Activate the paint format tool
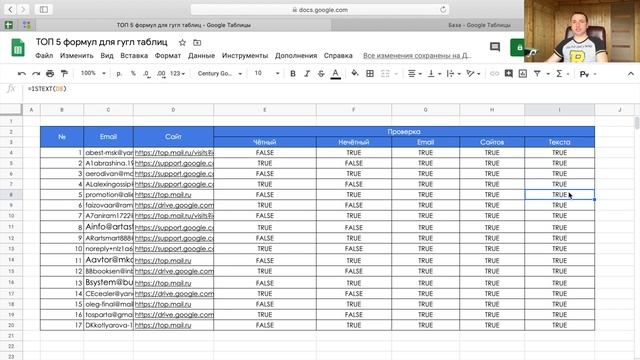 pos(64,73)
